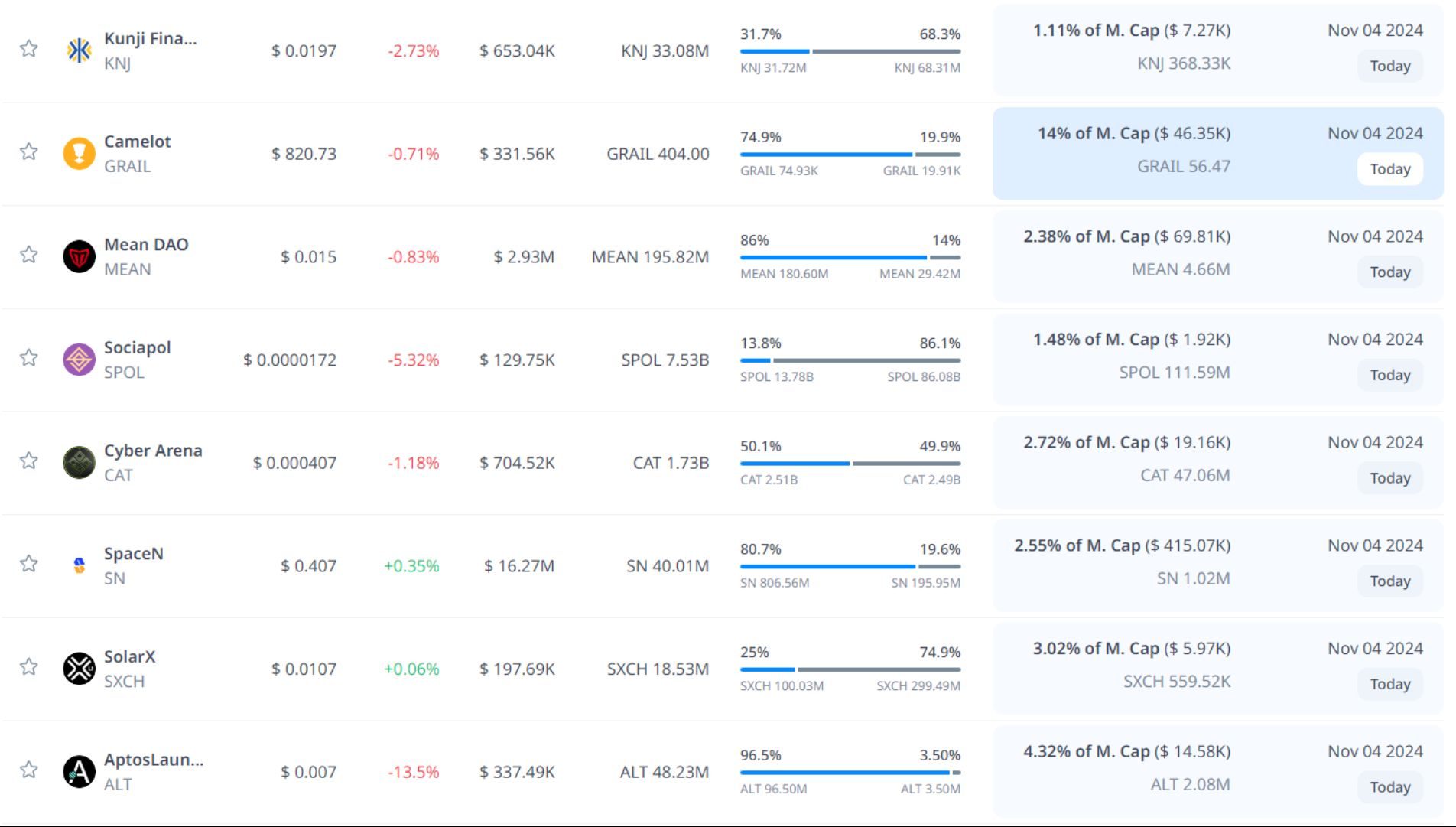Click the AptosLaunch token logo
Image resolution: width=1456 pixels, height=827 pixels.
[x=79, y=771]
